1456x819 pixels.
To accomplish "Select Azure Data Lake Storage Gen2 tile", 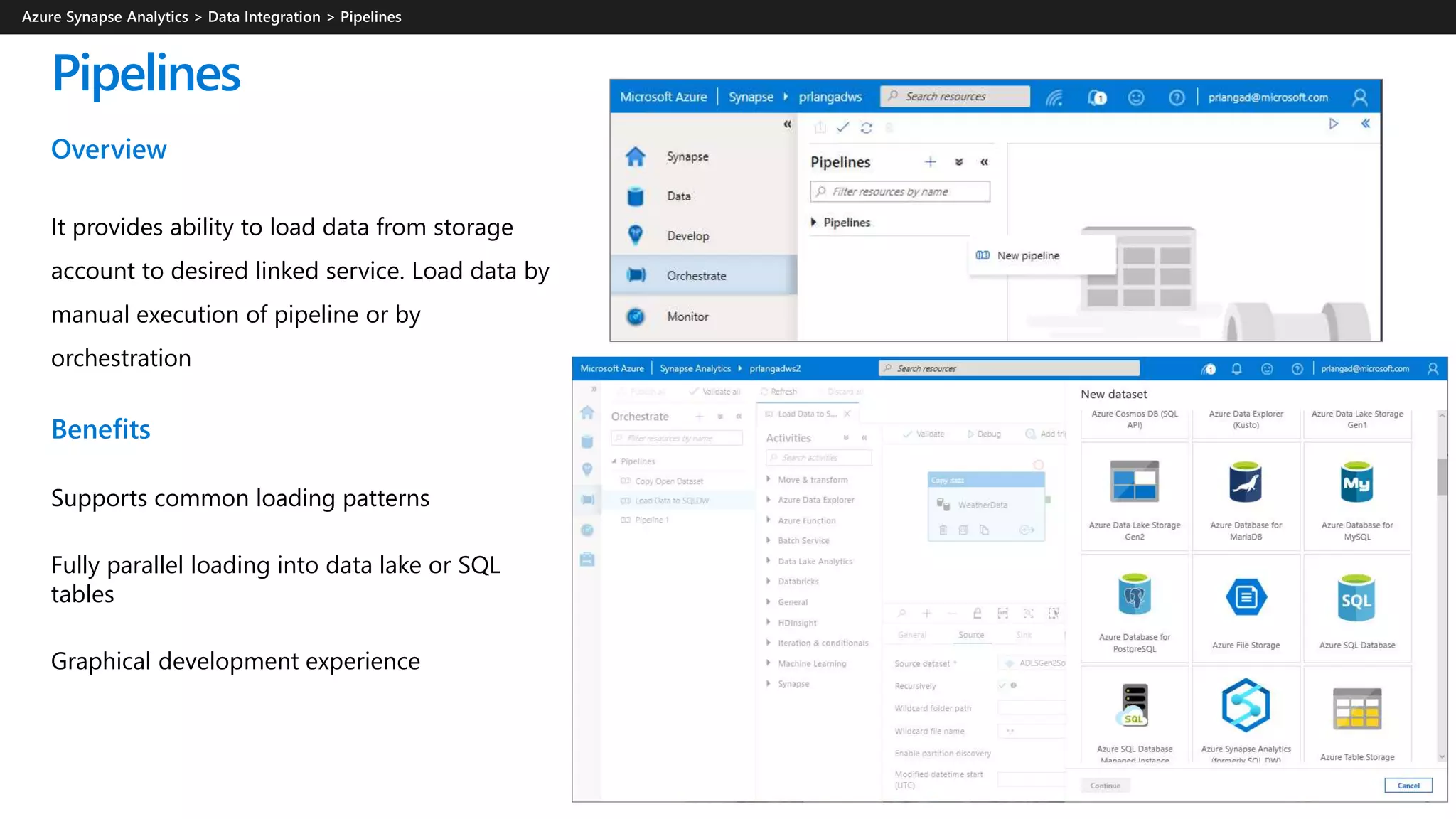I will click(1135, 496).
